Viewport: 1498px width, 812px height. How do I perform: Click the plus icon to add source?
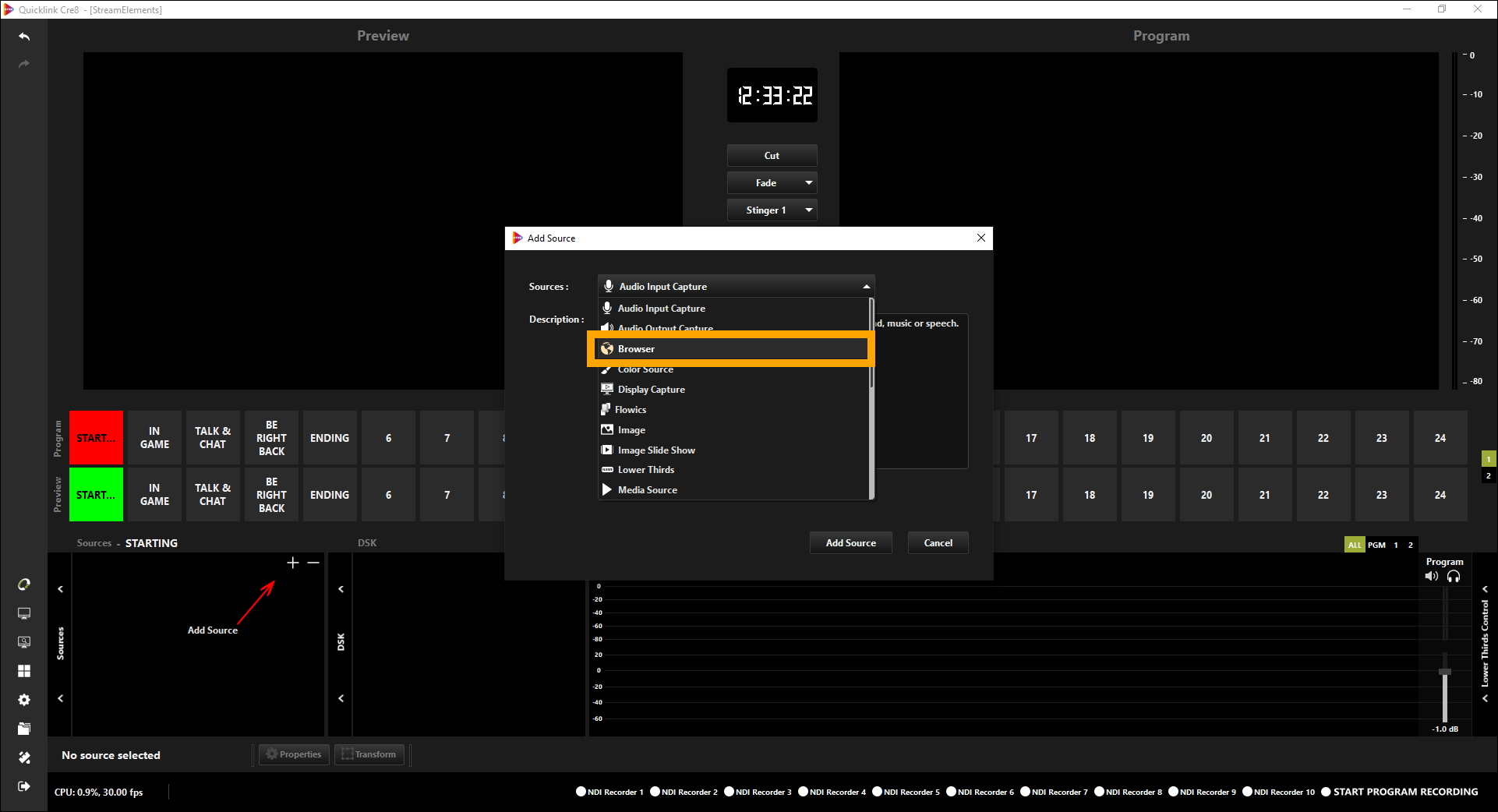pos(293,563)
